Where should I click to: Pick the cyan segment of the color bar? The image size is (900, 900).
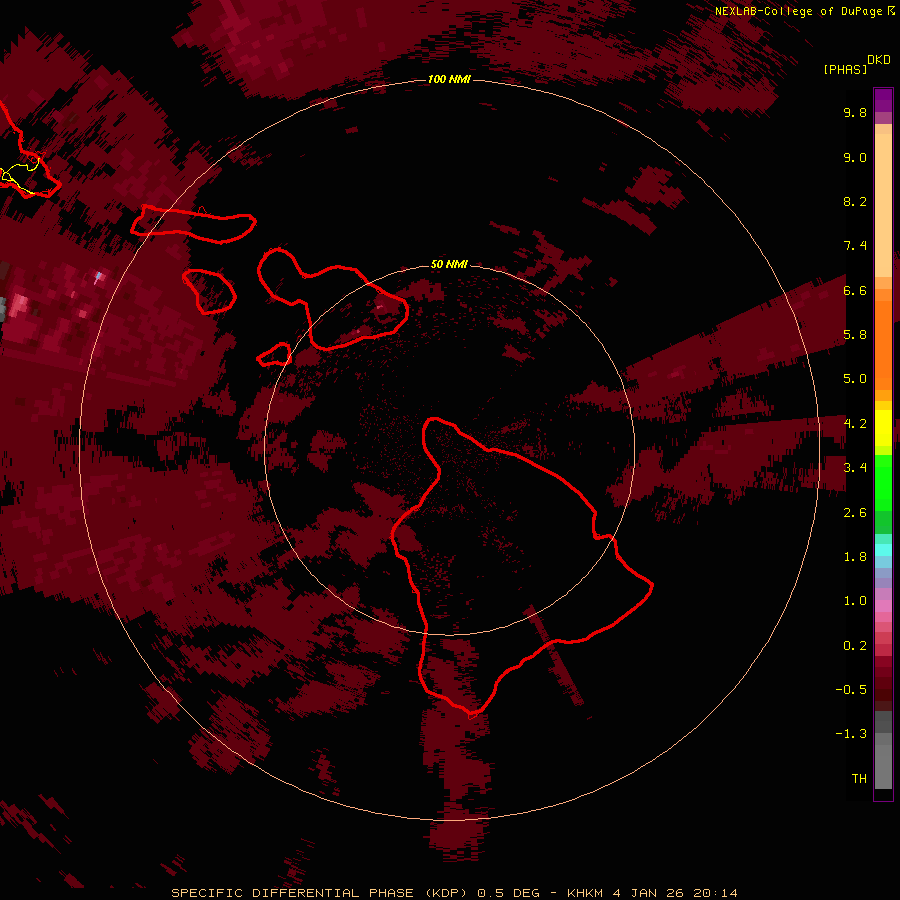[883, 550]
